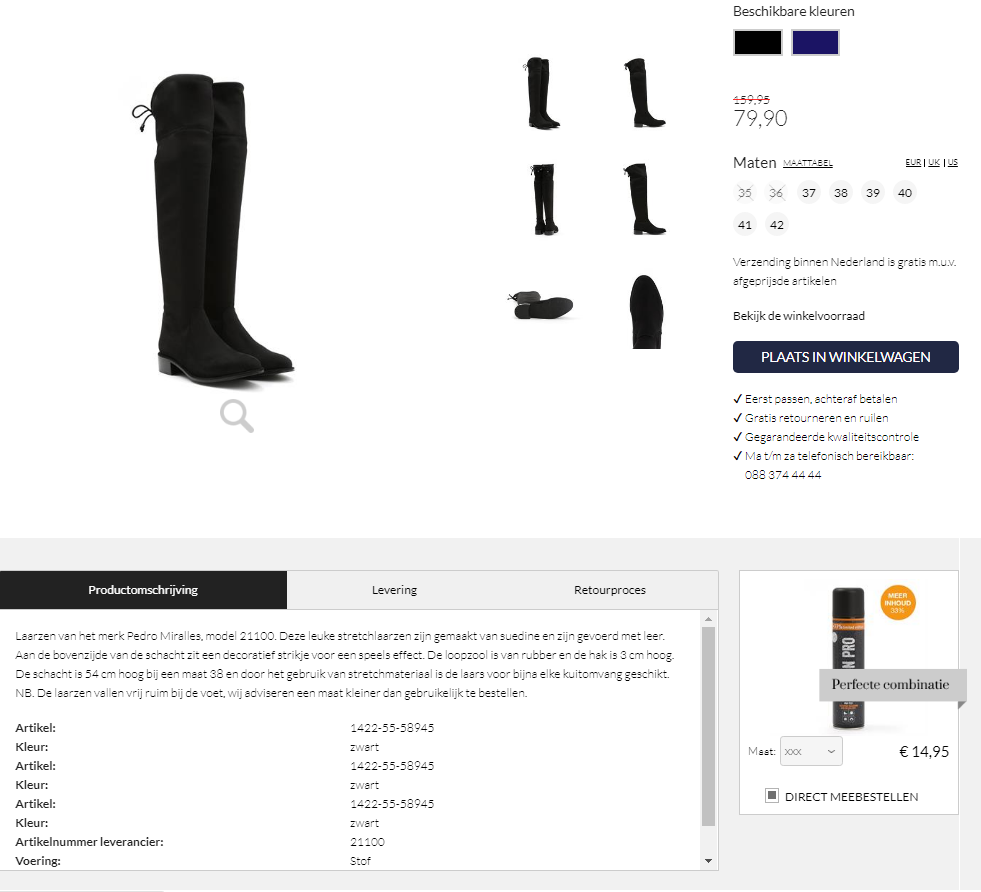Open the Maat size dropdown
The image size is (981, 892).
point(811,751)
